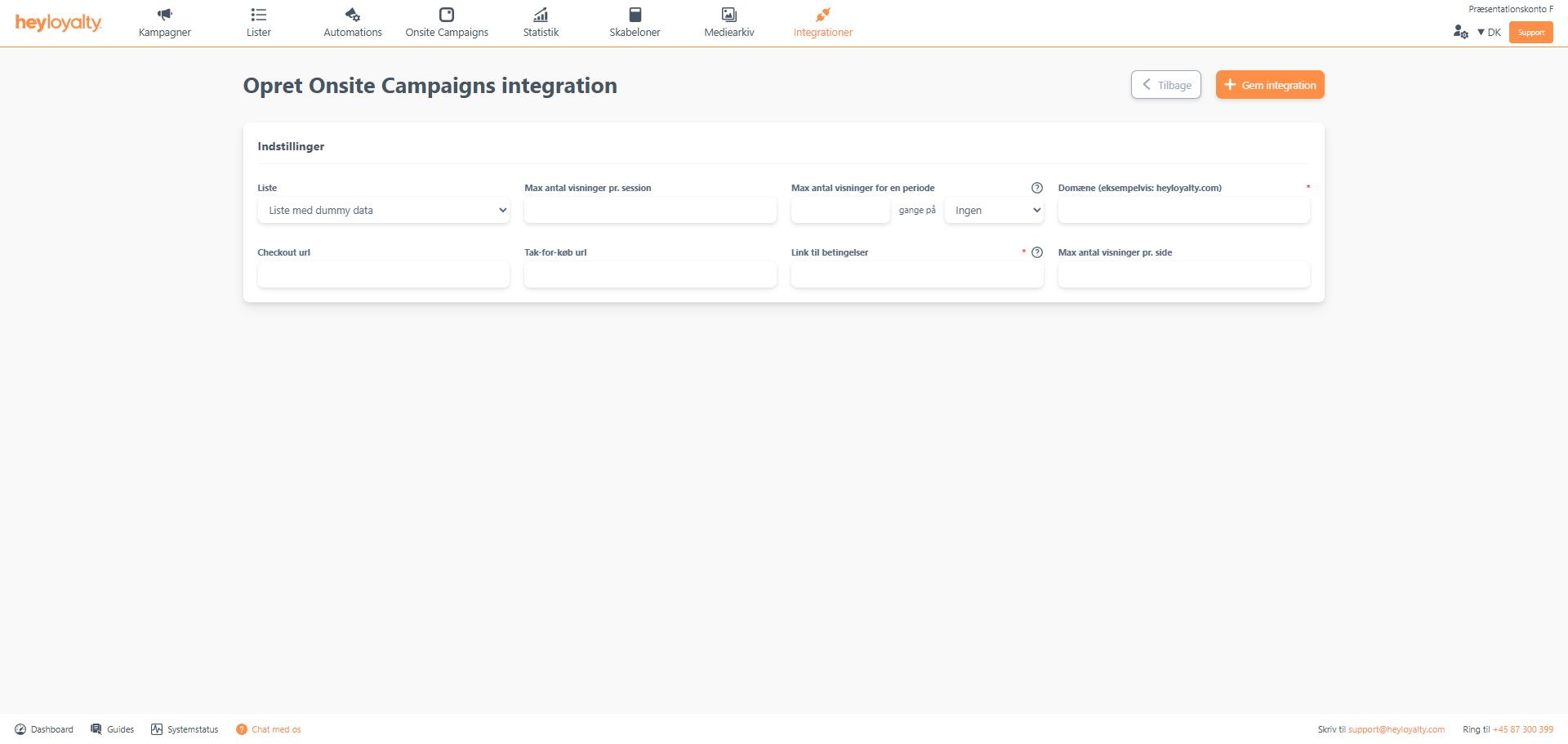Screen dimensions: 1568x744
Task: Open Mediearkiv image icon
Action: click(x=729, y=15)
